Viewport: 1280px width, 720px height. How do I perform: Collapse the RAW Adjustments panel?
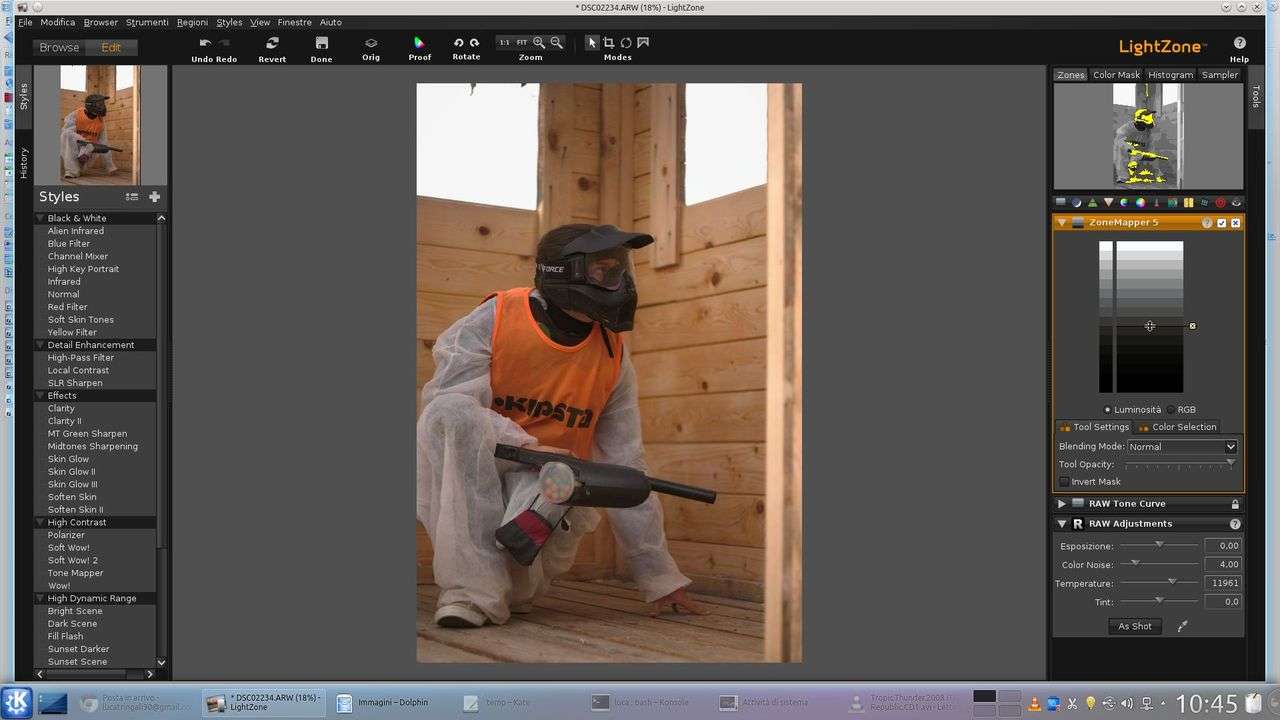coord(1062,524)
